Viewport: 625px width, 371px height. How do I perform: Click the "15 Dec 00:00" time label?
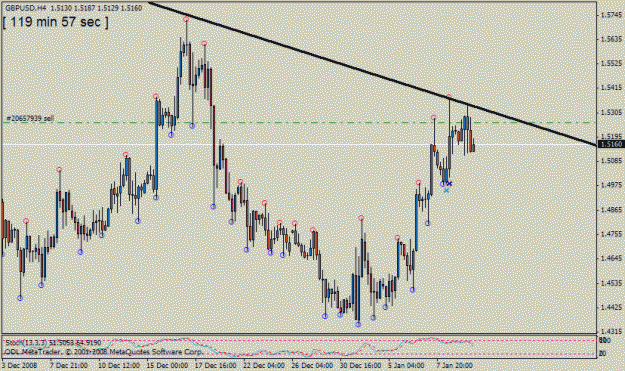pos(167,365)
